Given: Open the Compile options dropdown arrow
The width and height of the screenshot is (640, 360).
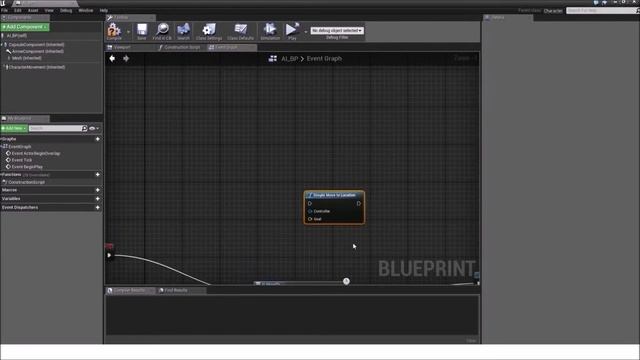Looking at the screenshot, I should coord(128,31).
